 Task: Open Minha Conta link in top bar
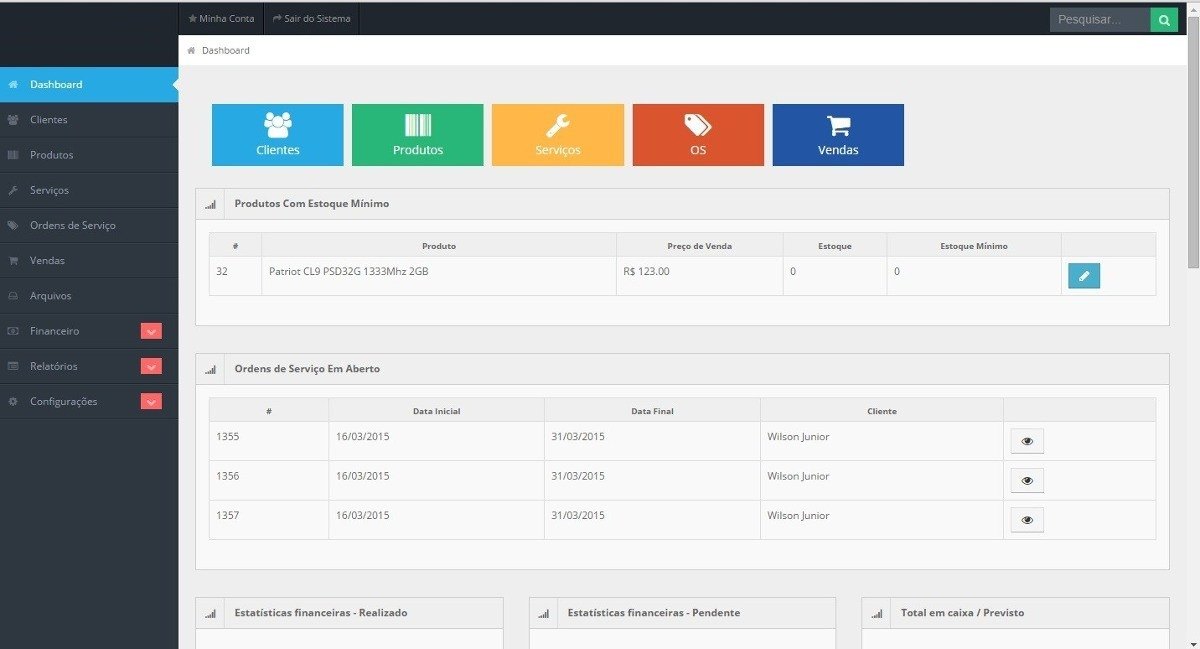coord(221,18)
